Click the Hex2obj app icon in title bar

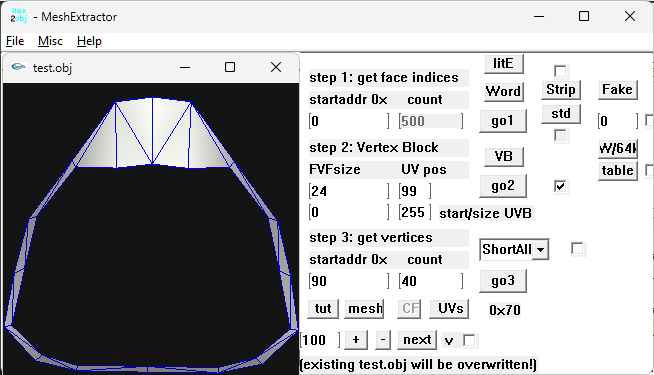point(19,15)
